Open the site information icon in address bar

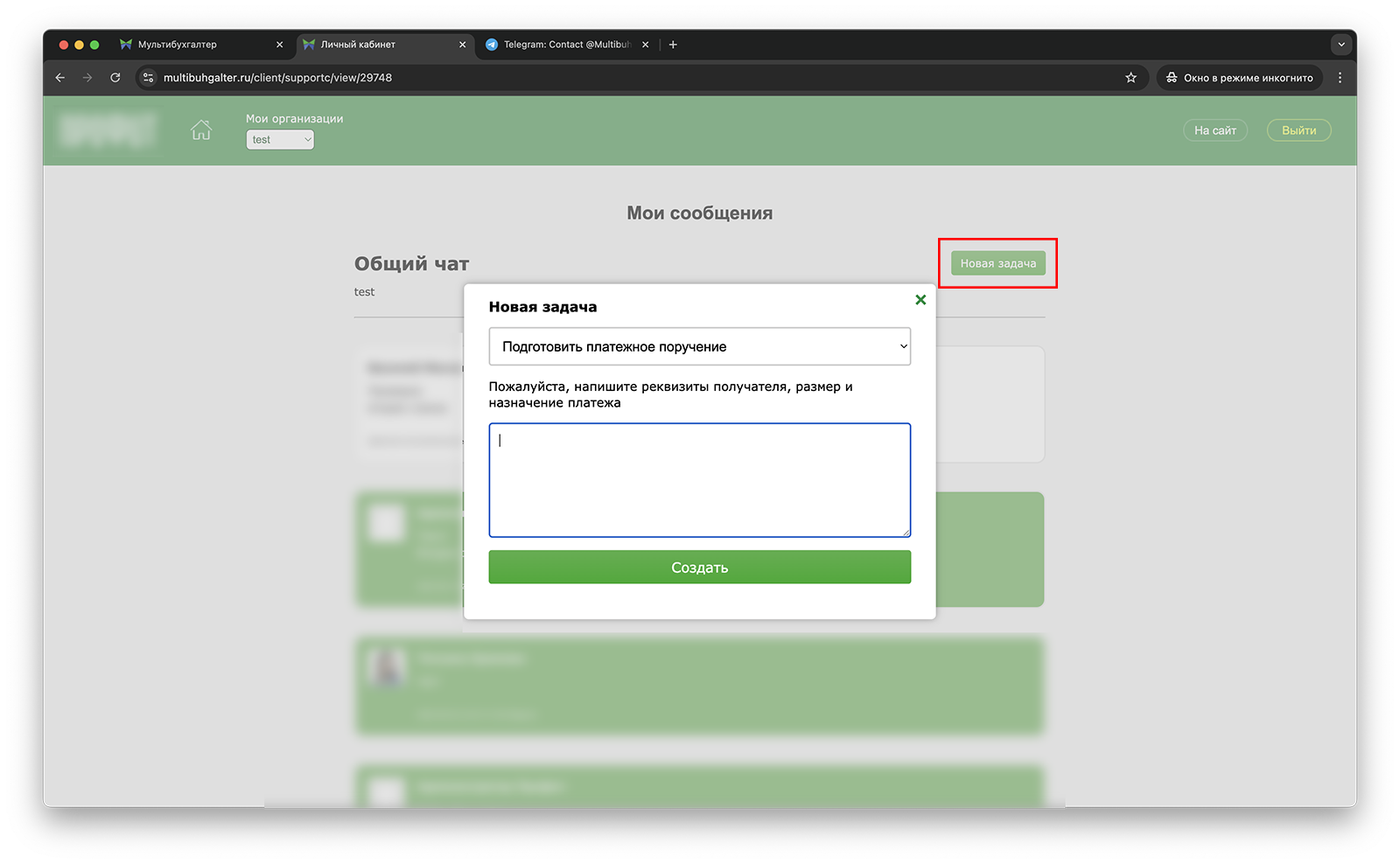coord(149,78)
